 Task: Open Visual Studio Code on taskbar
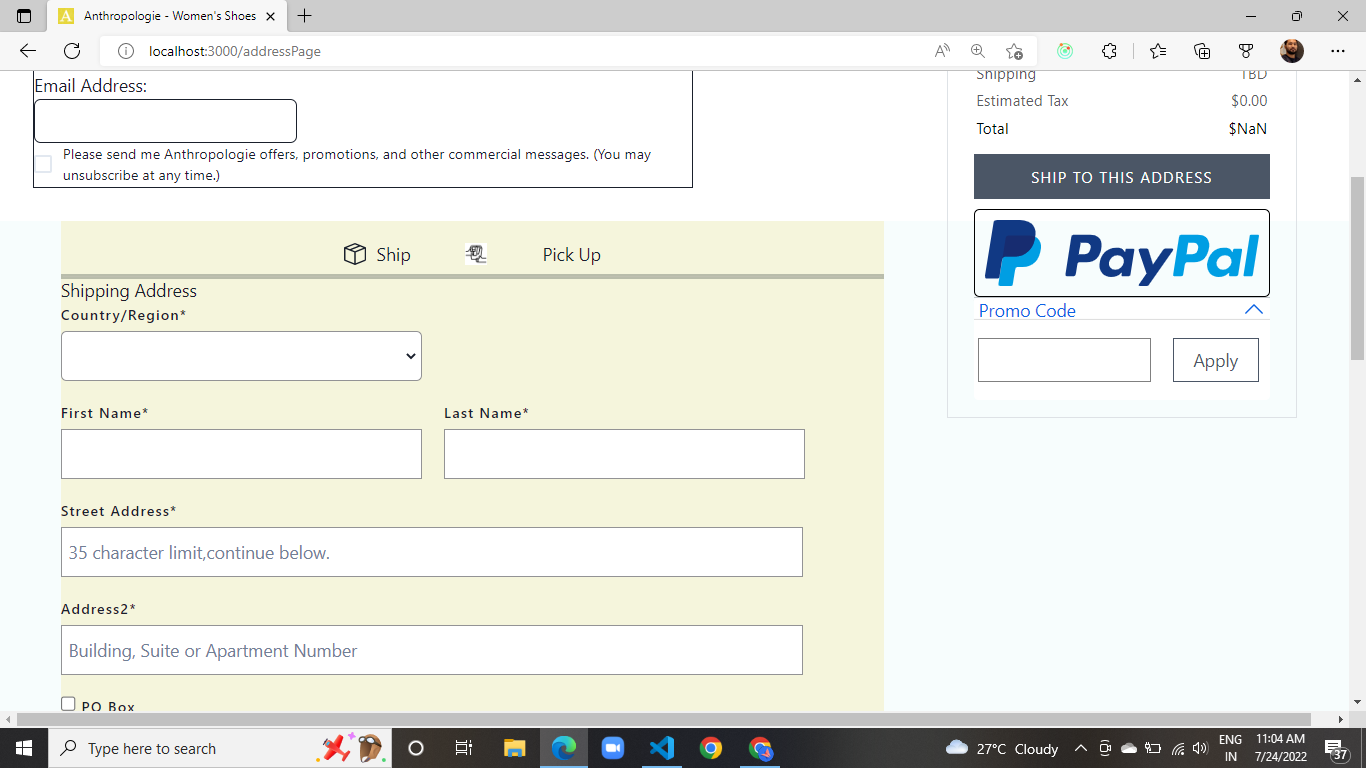[662, 748]
